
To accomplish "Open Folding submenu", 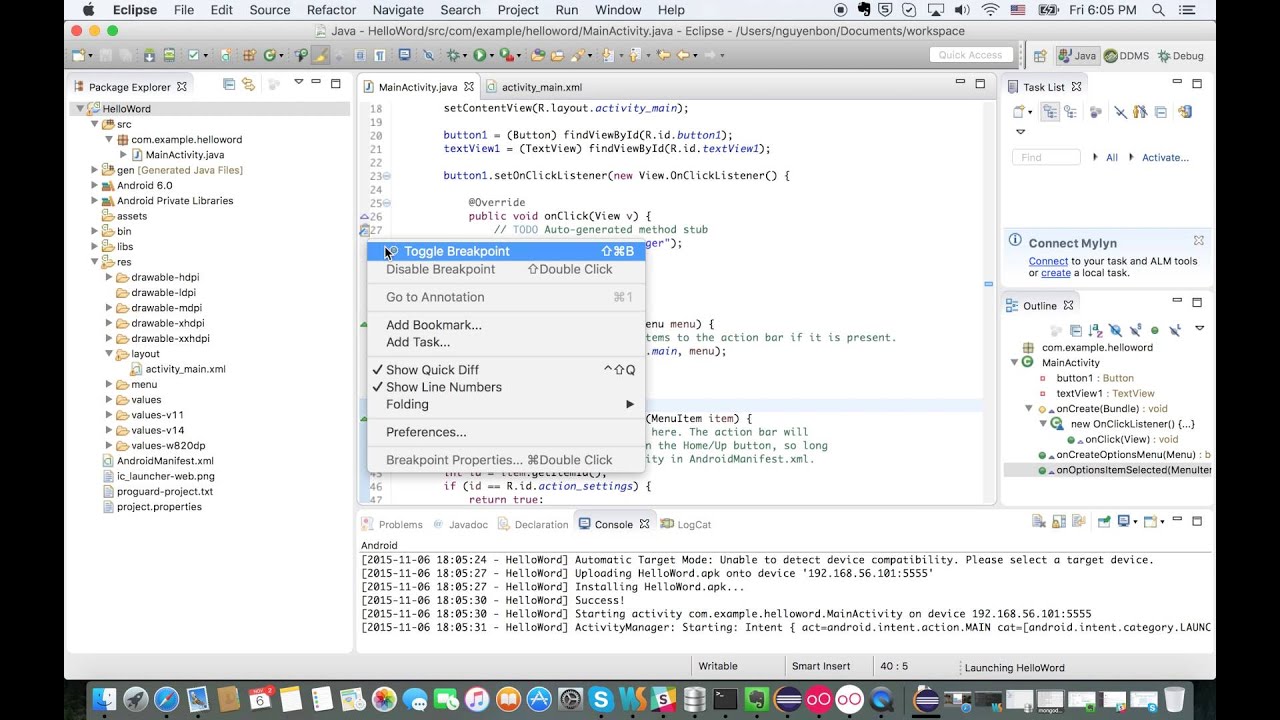I will point(506,404).
